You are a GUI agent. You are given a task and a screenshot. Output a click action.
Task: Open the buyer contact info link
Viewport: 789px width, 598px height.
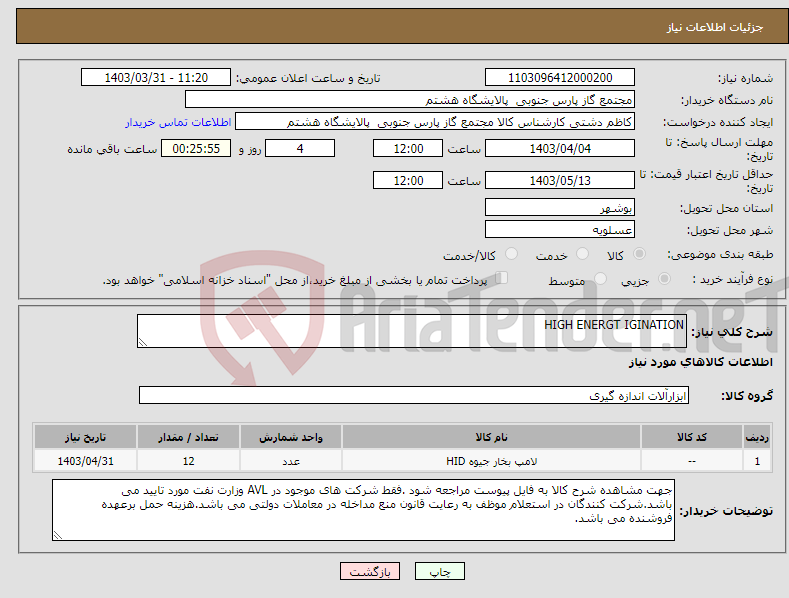pos(178,122)
